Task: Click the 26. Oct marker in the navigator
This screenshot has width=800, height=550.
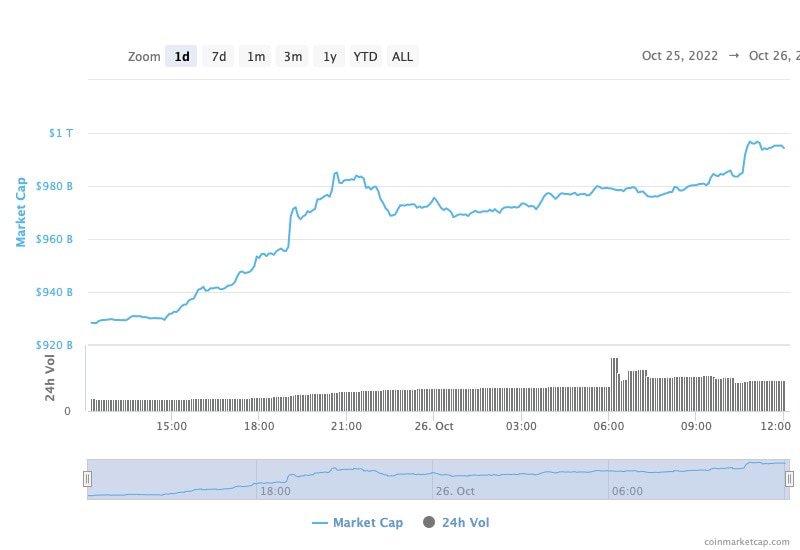Action: coord(457,491)
